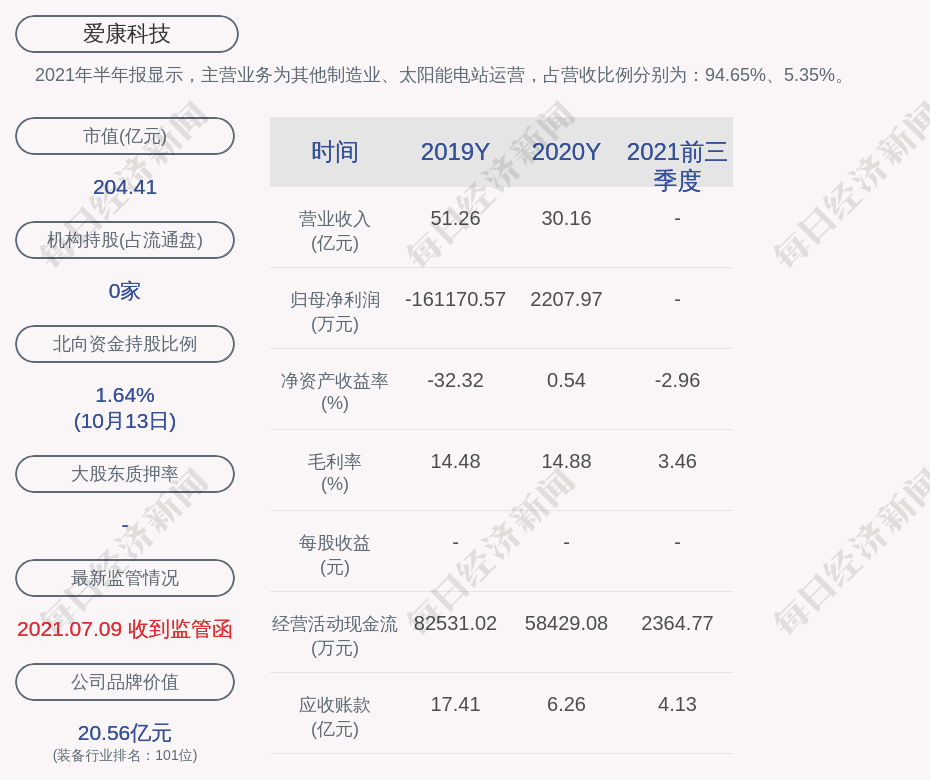This screenshot has width=930, height=780.
Task: Select cash flow value 82531.02
Action: 455,623
